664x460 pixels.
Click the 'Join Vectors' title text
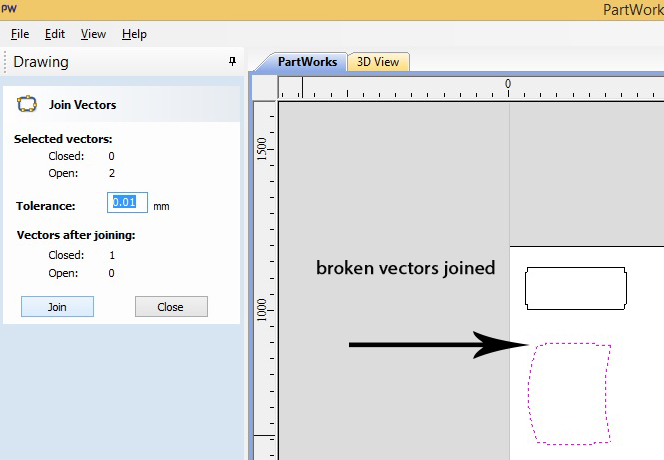[83, 105]
